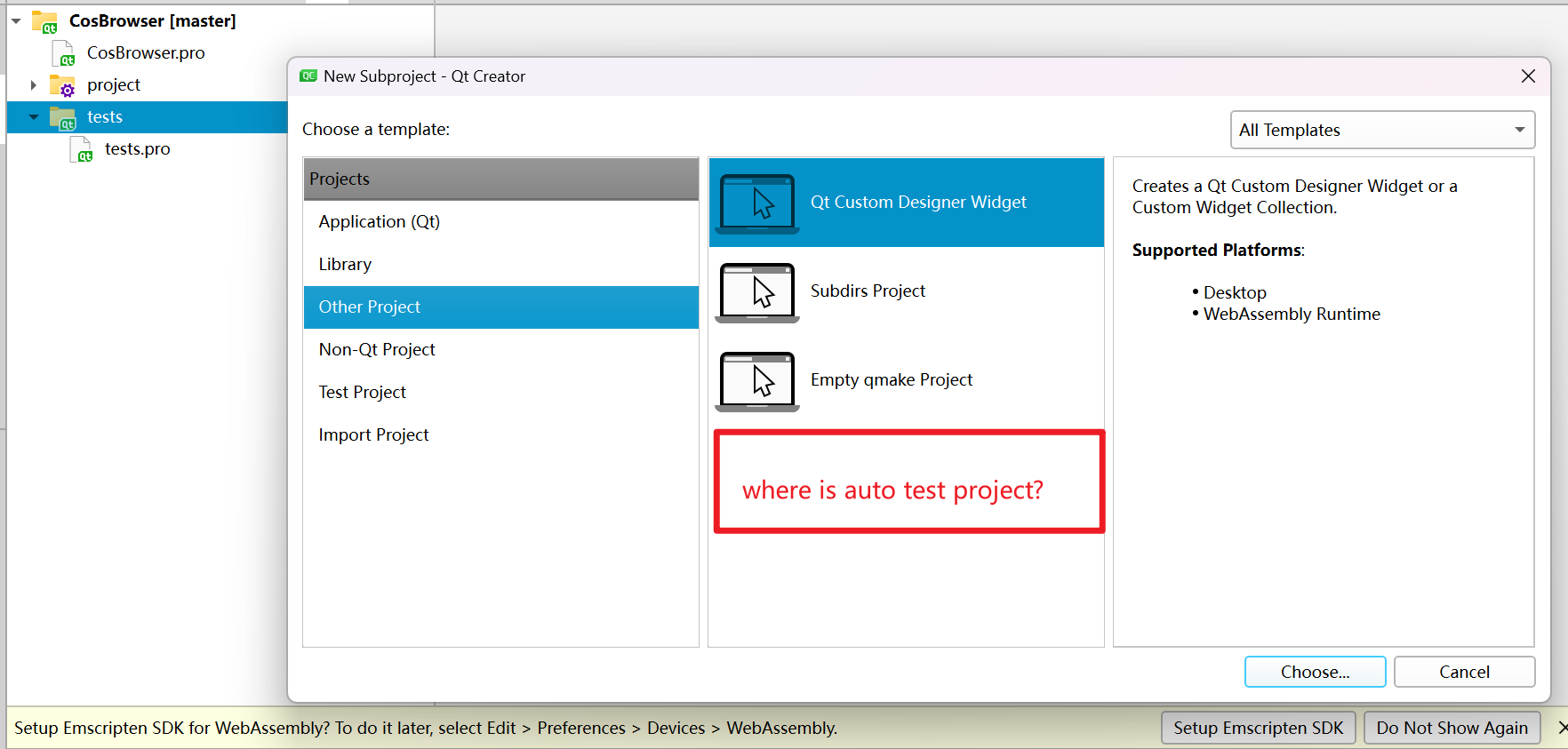This screenshot has width=1568, height=749.
Task: Click Do Not Show Again button
Action: (x=1452, y=728)
